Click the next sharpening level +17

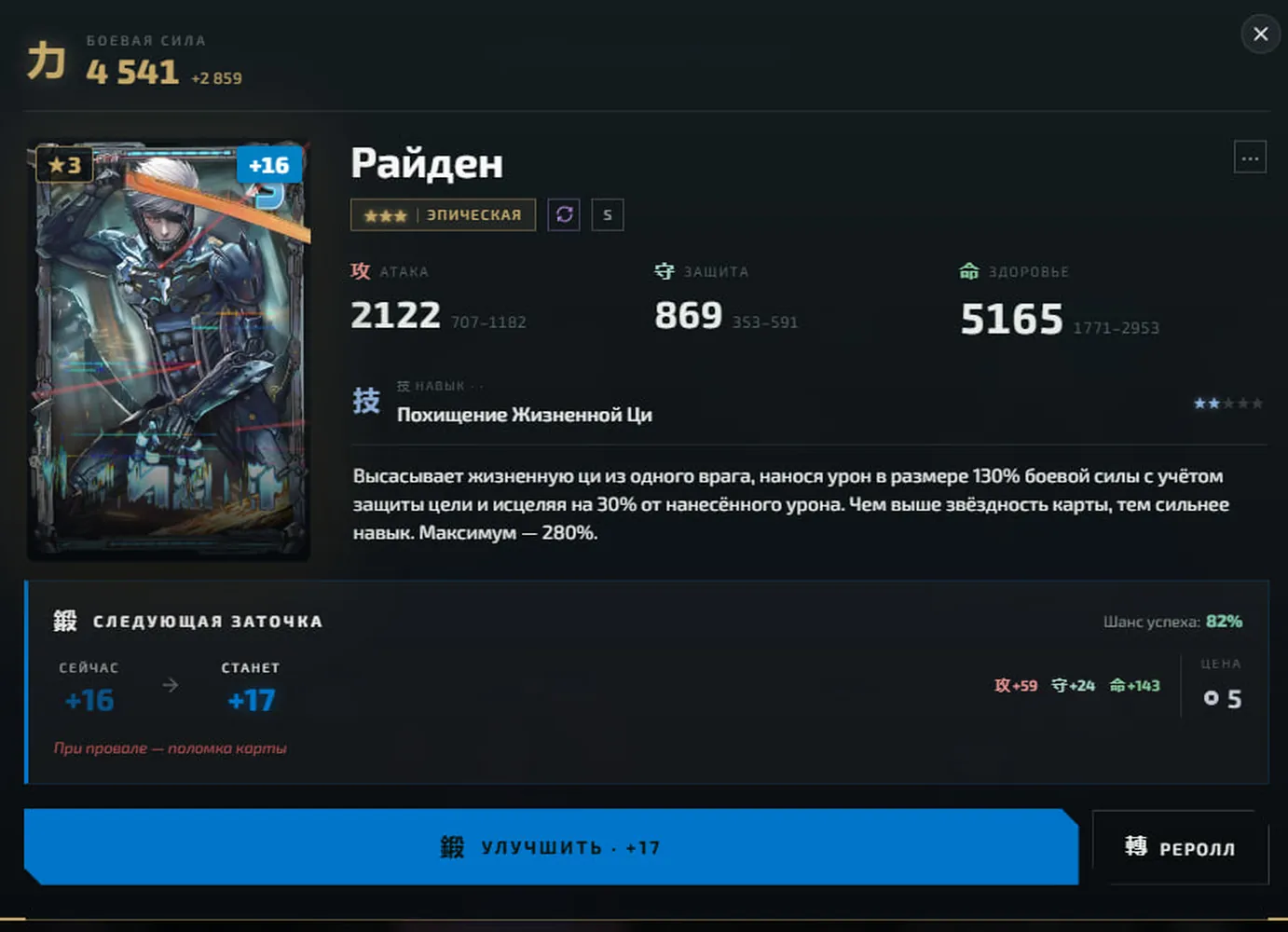252,700
